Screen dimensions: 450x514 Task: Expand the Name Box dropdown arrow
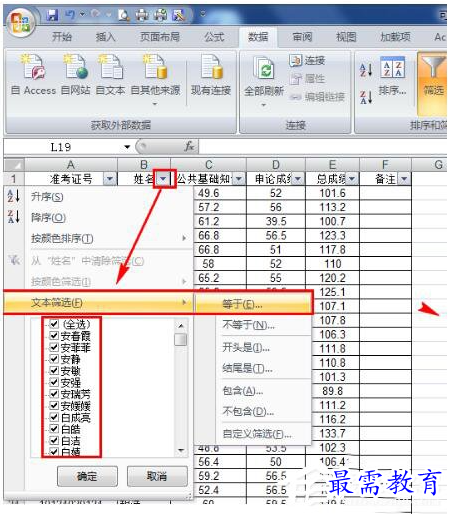127,147
